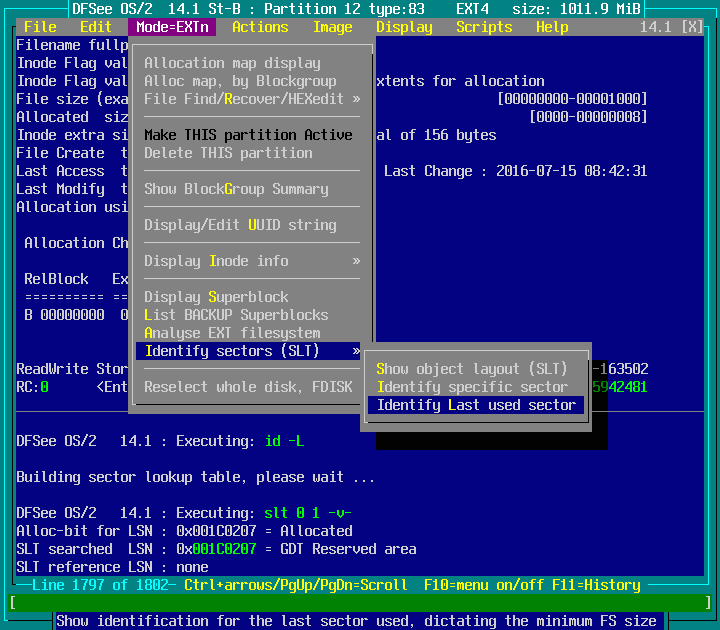Open the Scripts menu

(484, 27)
